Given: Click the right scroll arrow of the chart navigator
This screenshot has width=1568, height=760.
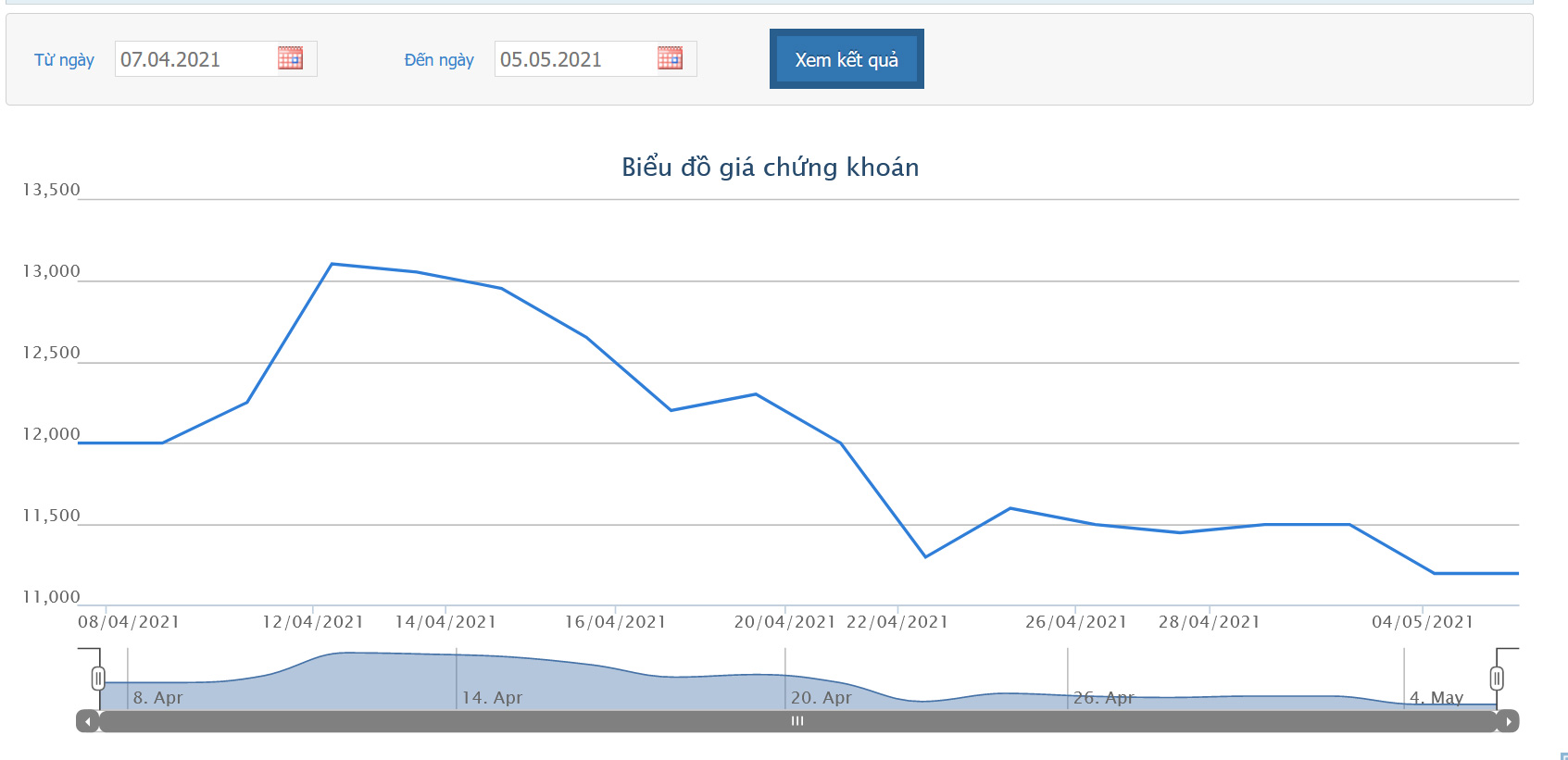Looking at the screenshot, I should tap(1508, 721).
